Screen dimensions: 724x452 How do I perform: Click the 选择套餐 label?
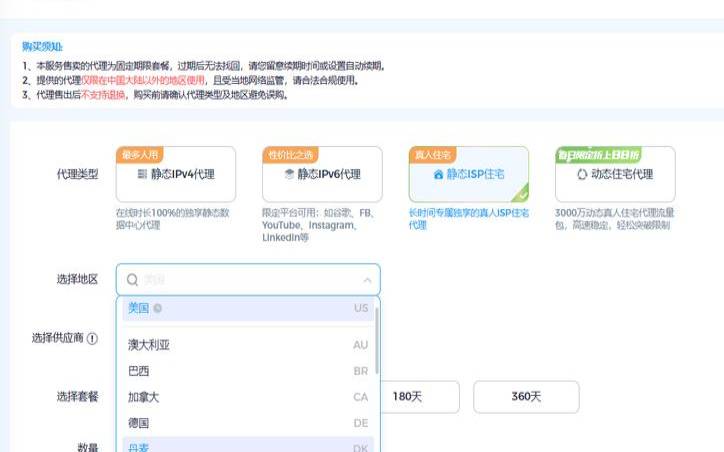pos(77,397)
